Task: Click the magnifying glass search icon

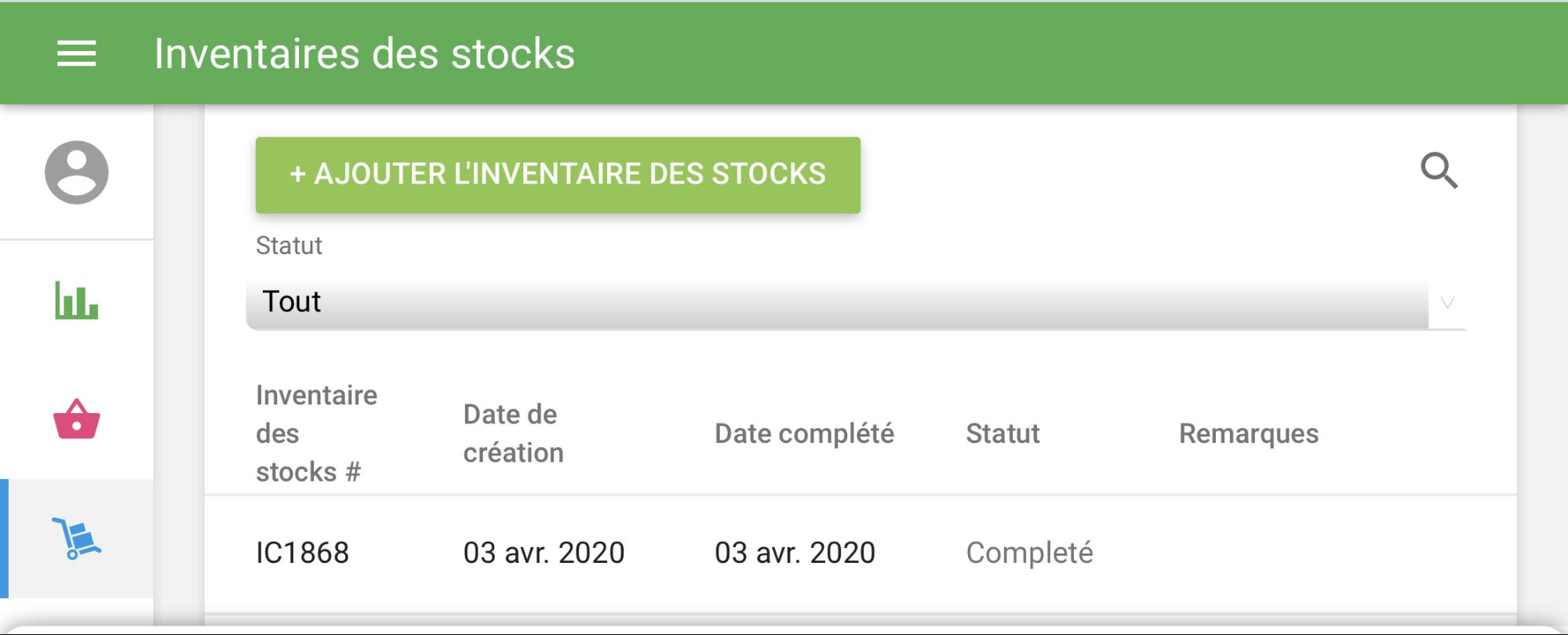Action: click(1439, 171)
